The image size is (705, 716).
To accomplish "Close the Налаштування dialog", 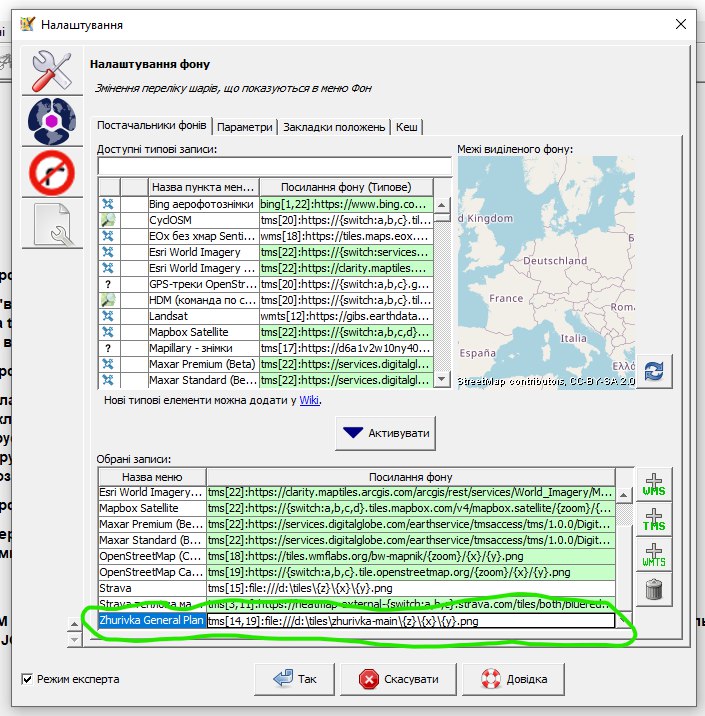I will coord(680,24).
